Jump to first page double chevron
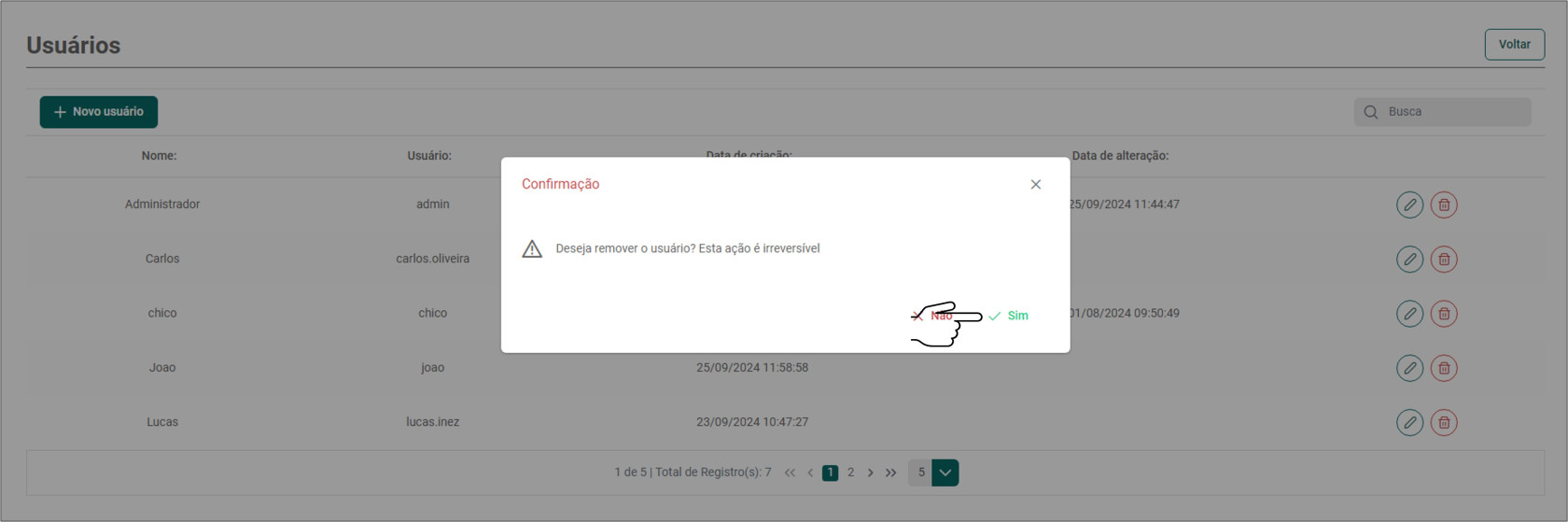 [790, 473]
